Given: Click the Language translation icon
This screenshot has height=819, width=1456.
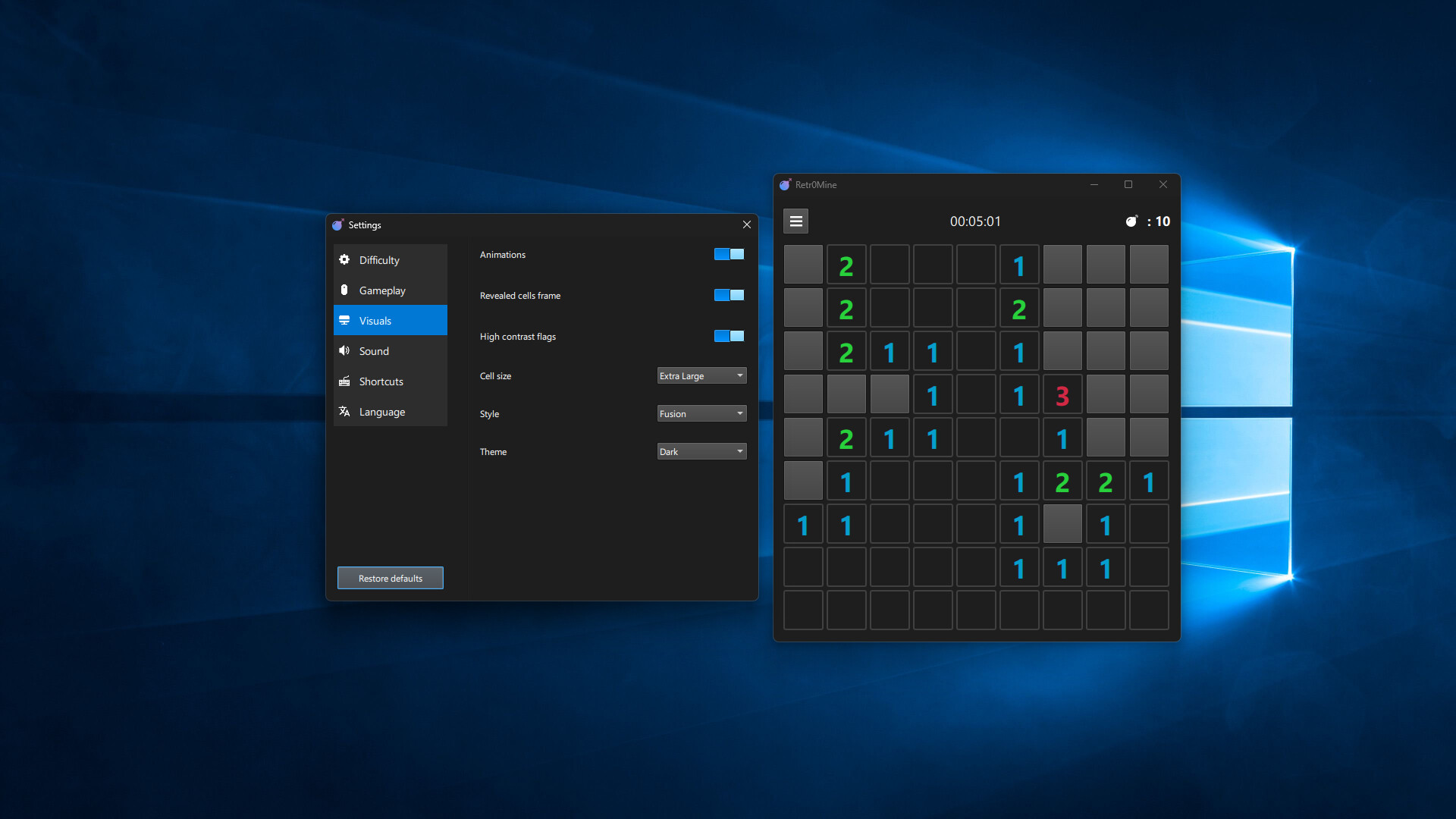Looking at the screenshot, I should point(345,411).
